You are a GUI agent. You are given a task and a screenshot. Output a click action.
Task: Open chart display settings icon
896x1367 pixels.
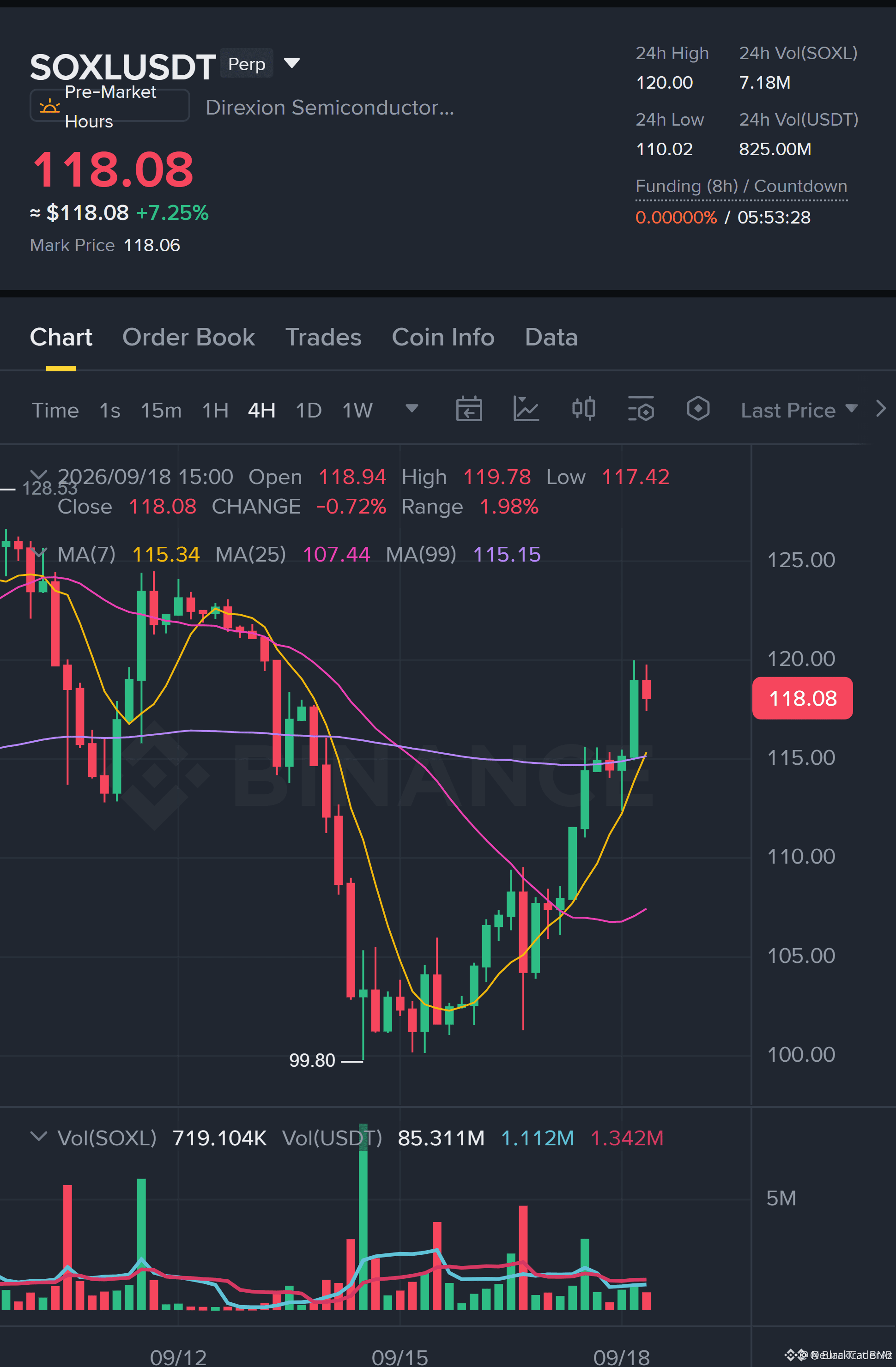tap(641, 410)
